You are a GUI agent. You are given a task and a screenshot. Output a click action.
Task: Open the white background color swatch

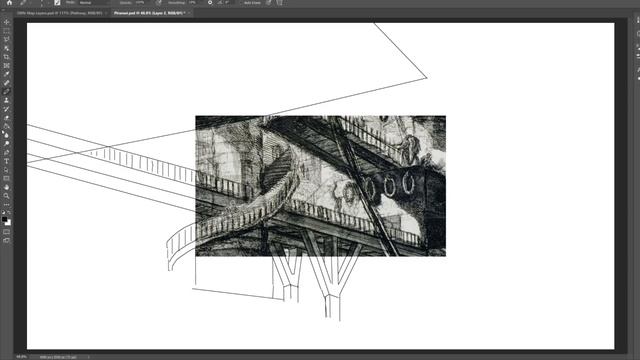click(x=8, y=223)
